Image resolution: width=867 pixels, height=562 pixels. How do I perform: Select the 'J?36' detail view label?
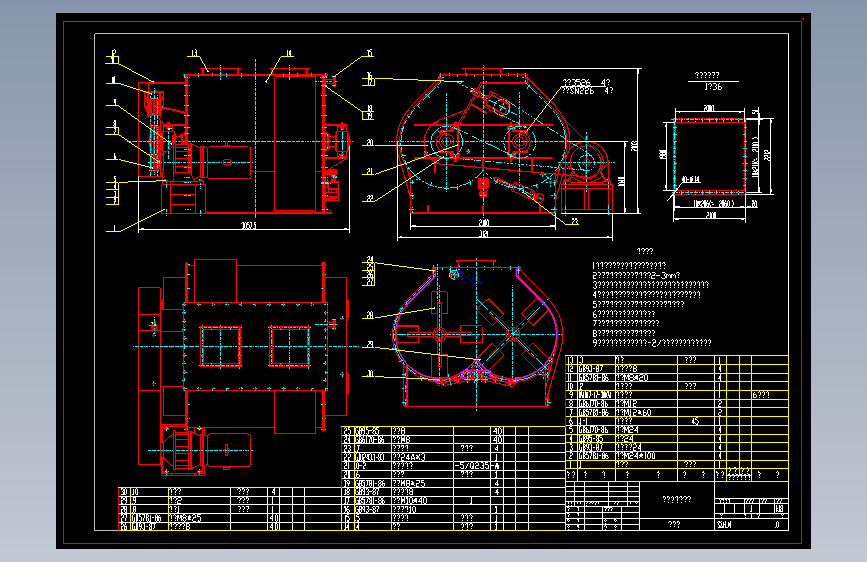tap(713, 87)
